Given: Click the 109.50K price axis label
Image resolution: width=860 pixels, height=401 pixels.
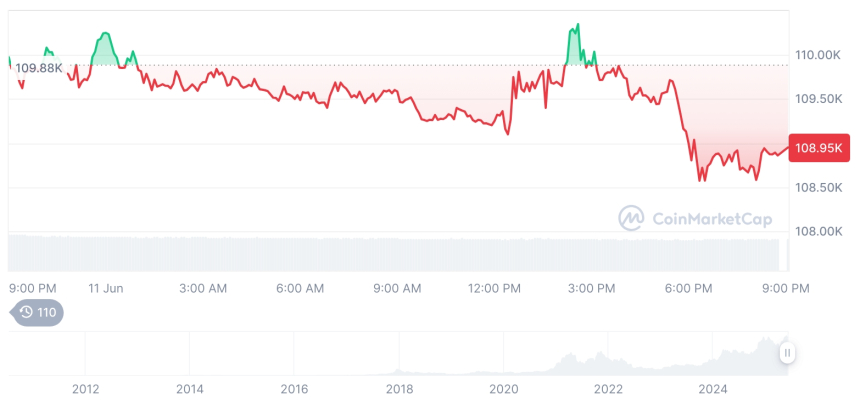Looking at the screenshot, I should point(816,100).
